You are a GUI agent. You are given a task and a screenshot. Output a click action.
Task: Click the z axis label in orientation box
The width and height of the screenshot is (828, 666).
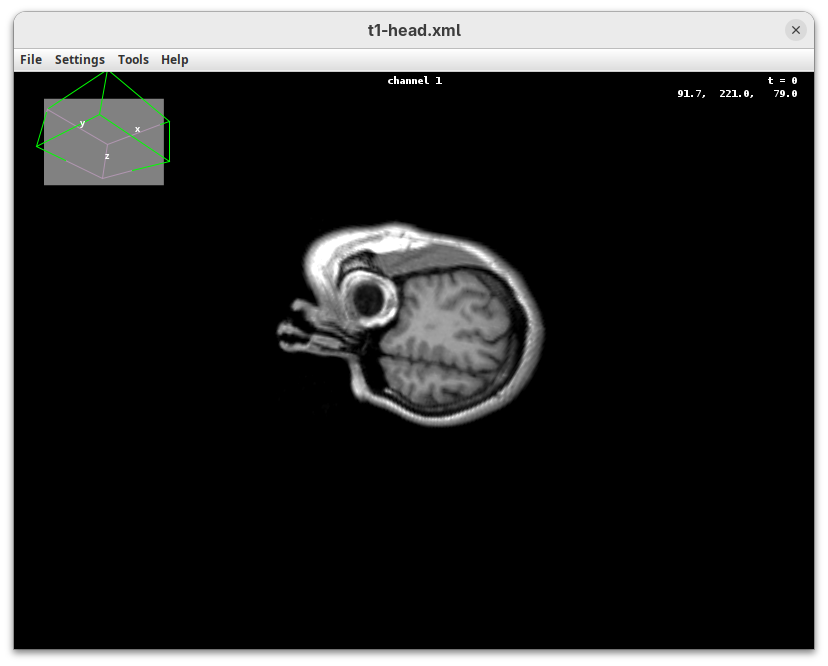point(107,156)
